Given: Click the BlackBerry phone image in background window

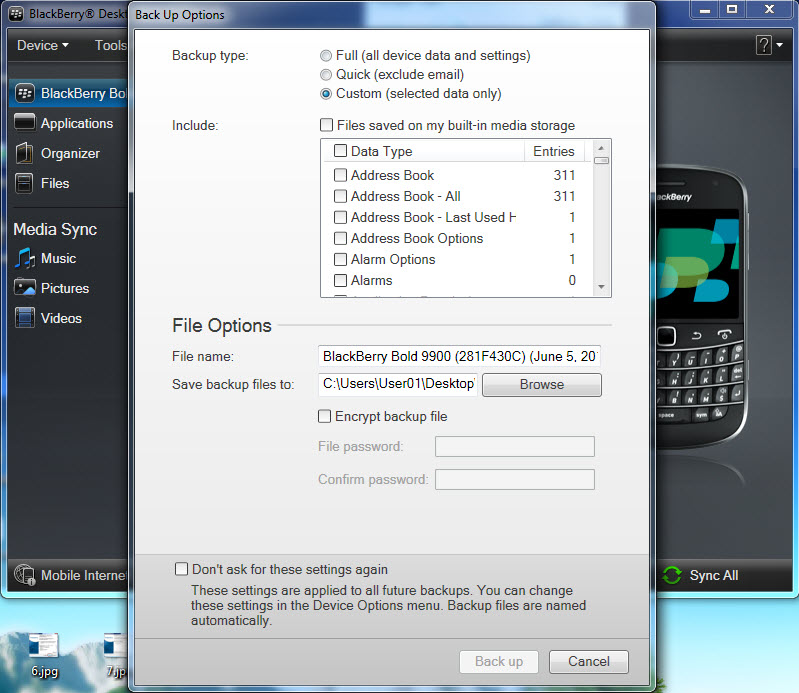Looking at the screenshot, I should click(702, 306).
